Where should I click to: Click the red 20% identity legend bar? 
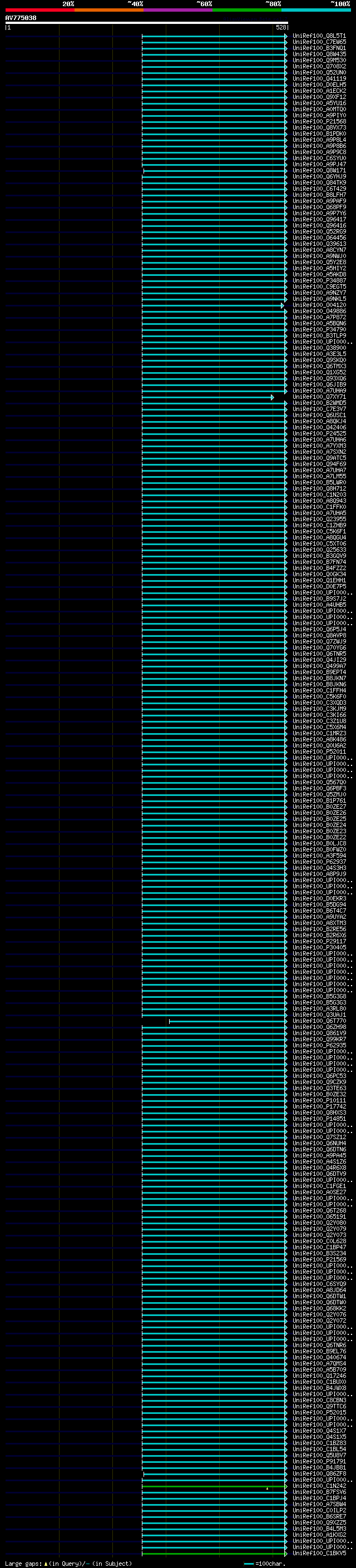click(x=39, y=10)
